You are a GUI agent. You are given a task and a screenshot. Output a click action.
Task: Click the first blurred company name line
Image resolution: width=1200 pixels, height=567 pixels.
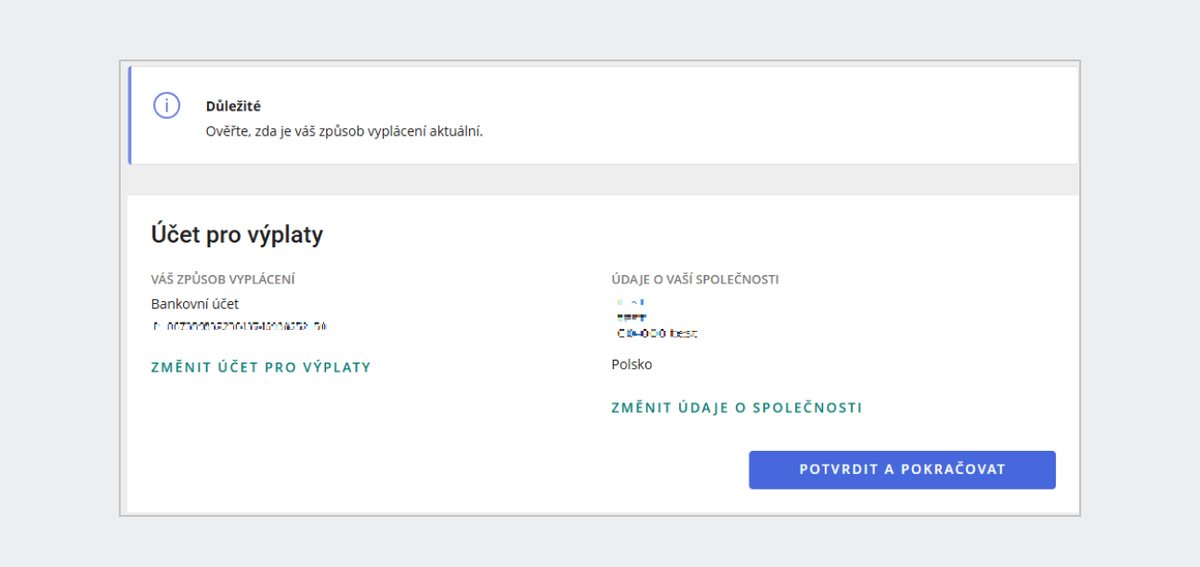(631, 301)
